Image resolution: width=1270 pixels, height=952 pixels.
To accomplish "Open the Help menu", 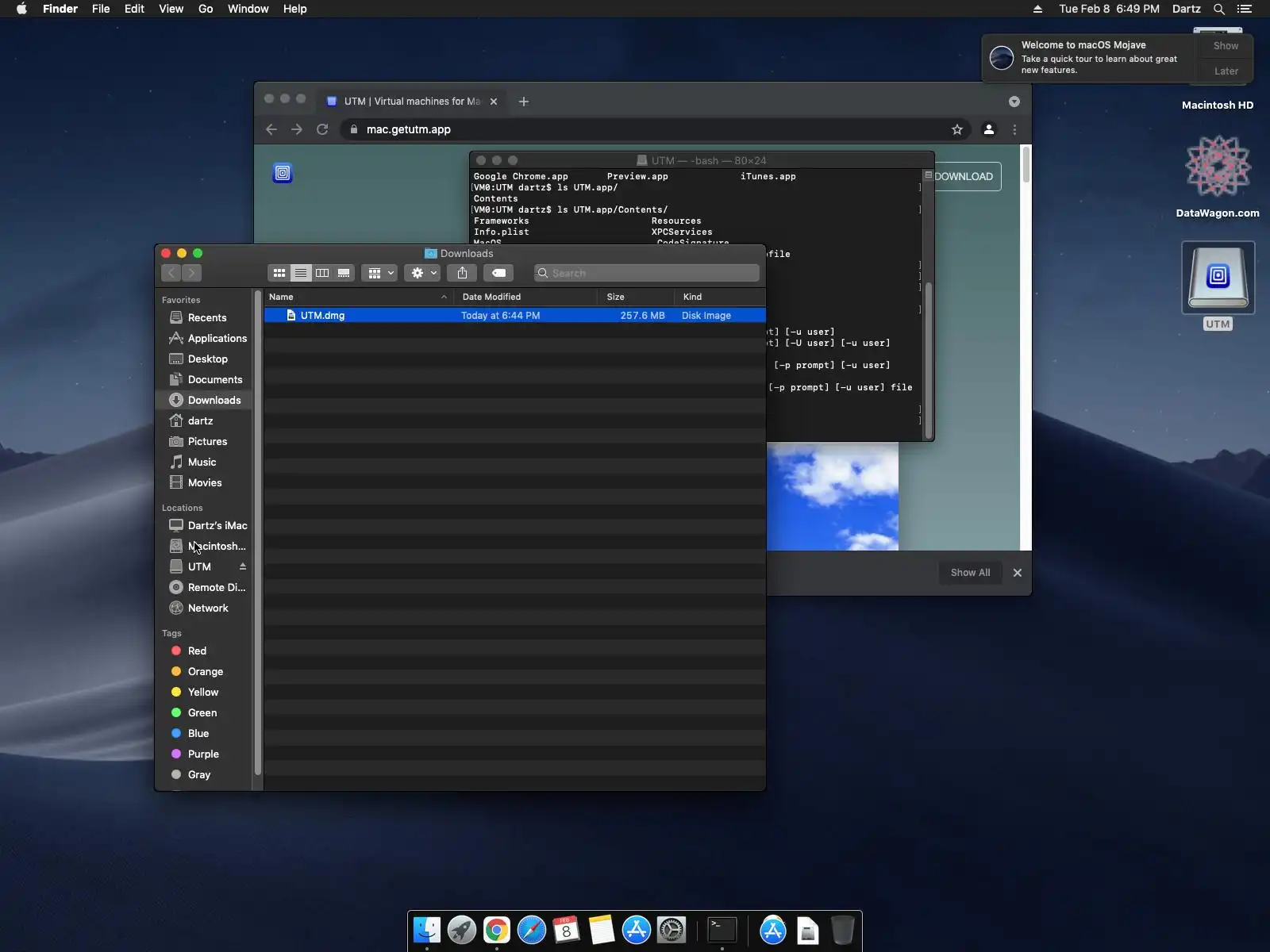I will tap(294, 9).
